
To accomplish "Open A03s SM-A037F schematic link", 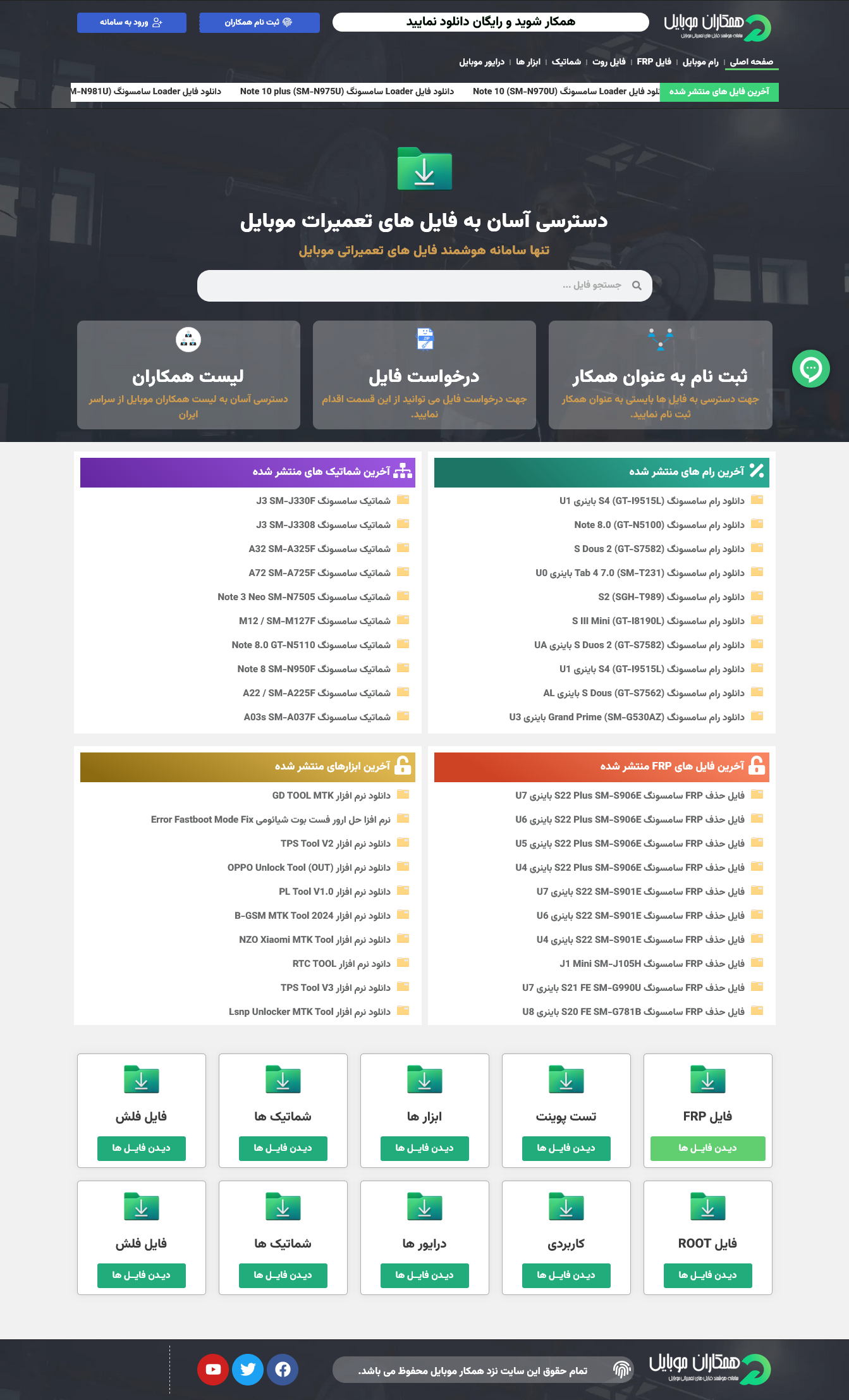I will (317, 717).
